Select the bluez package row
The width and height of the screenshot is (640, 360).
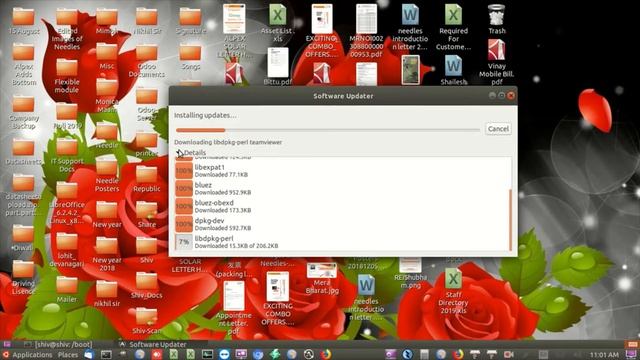pos(342,188)
